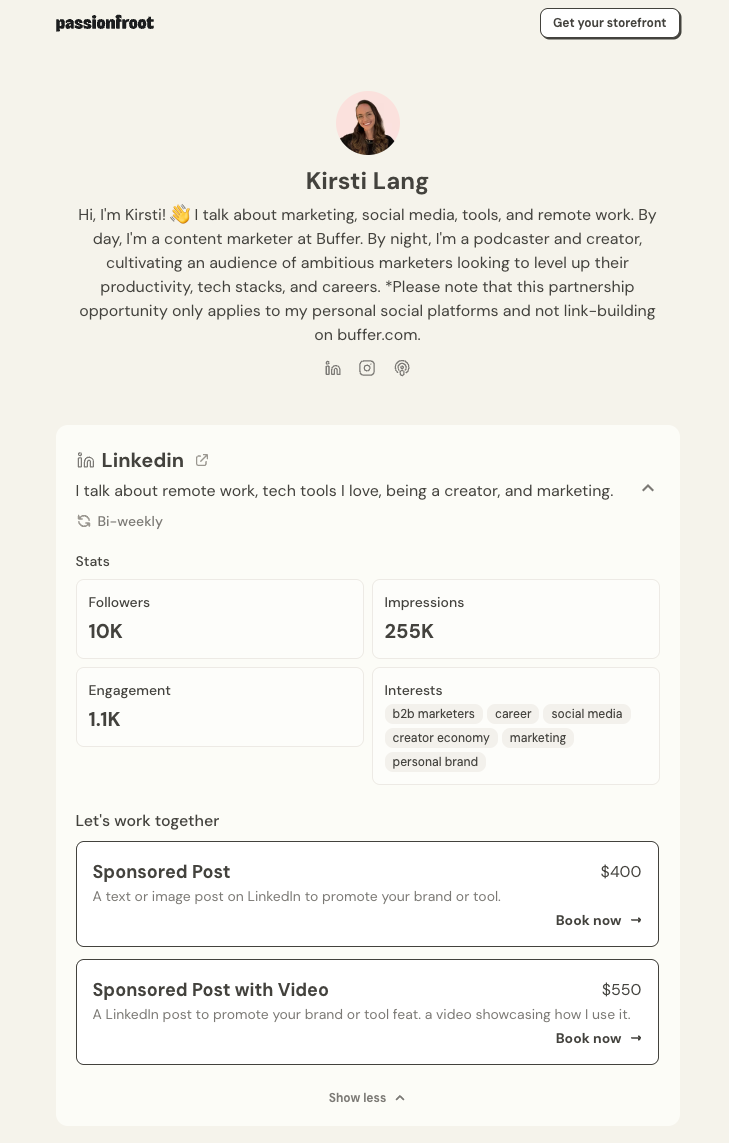
Task: Collapse the Linkedin section using its chevron
Action: pos(648,489)
